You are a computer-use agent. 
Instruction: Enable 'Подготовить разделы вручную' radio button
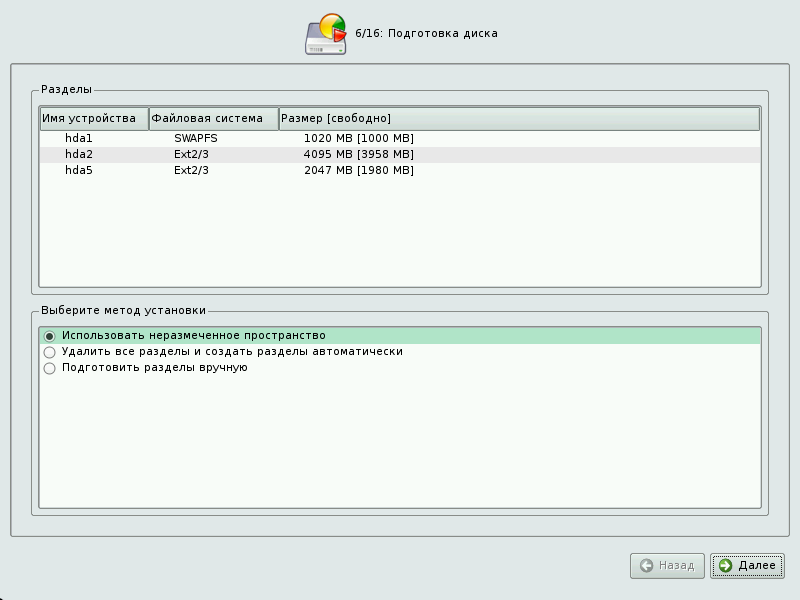(x=50, y=368)
